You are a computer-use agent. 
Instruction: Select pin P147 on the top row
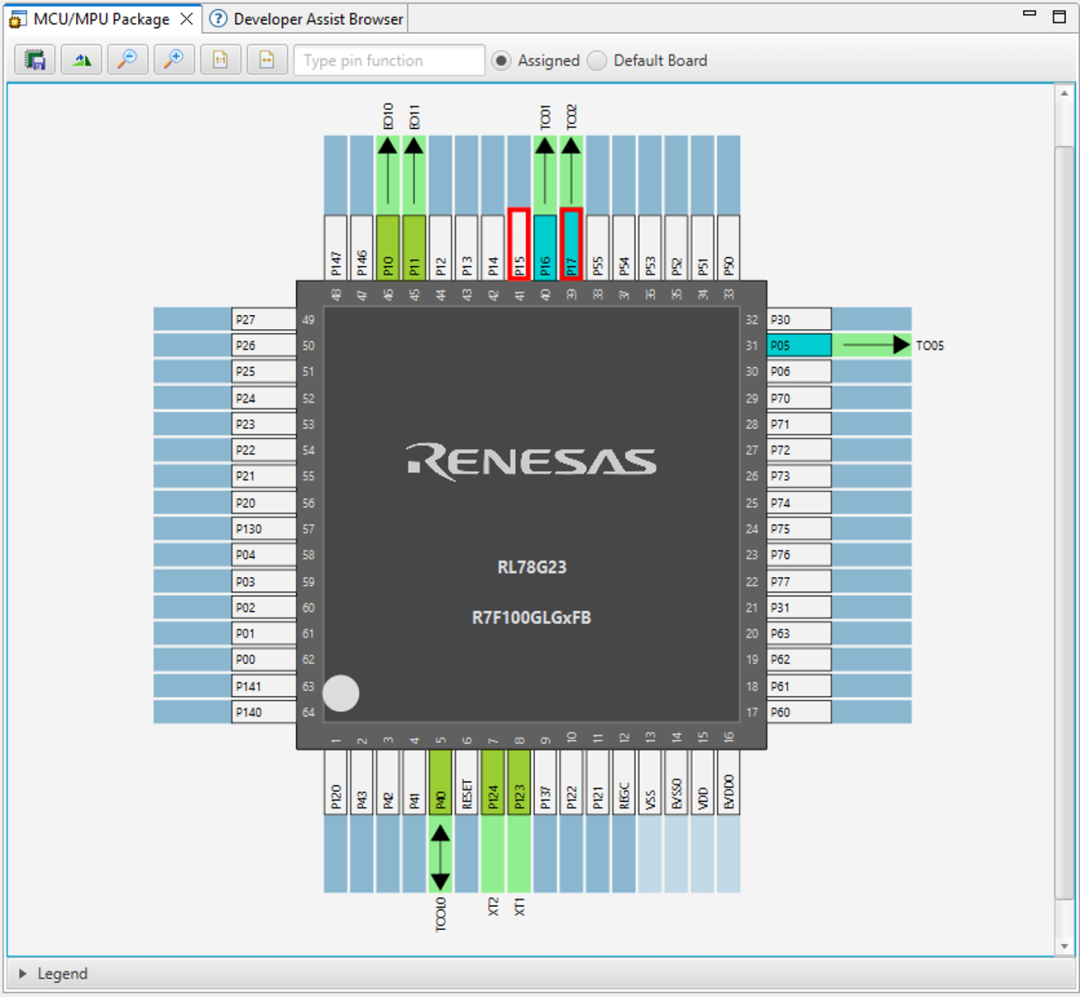[335, 247]
